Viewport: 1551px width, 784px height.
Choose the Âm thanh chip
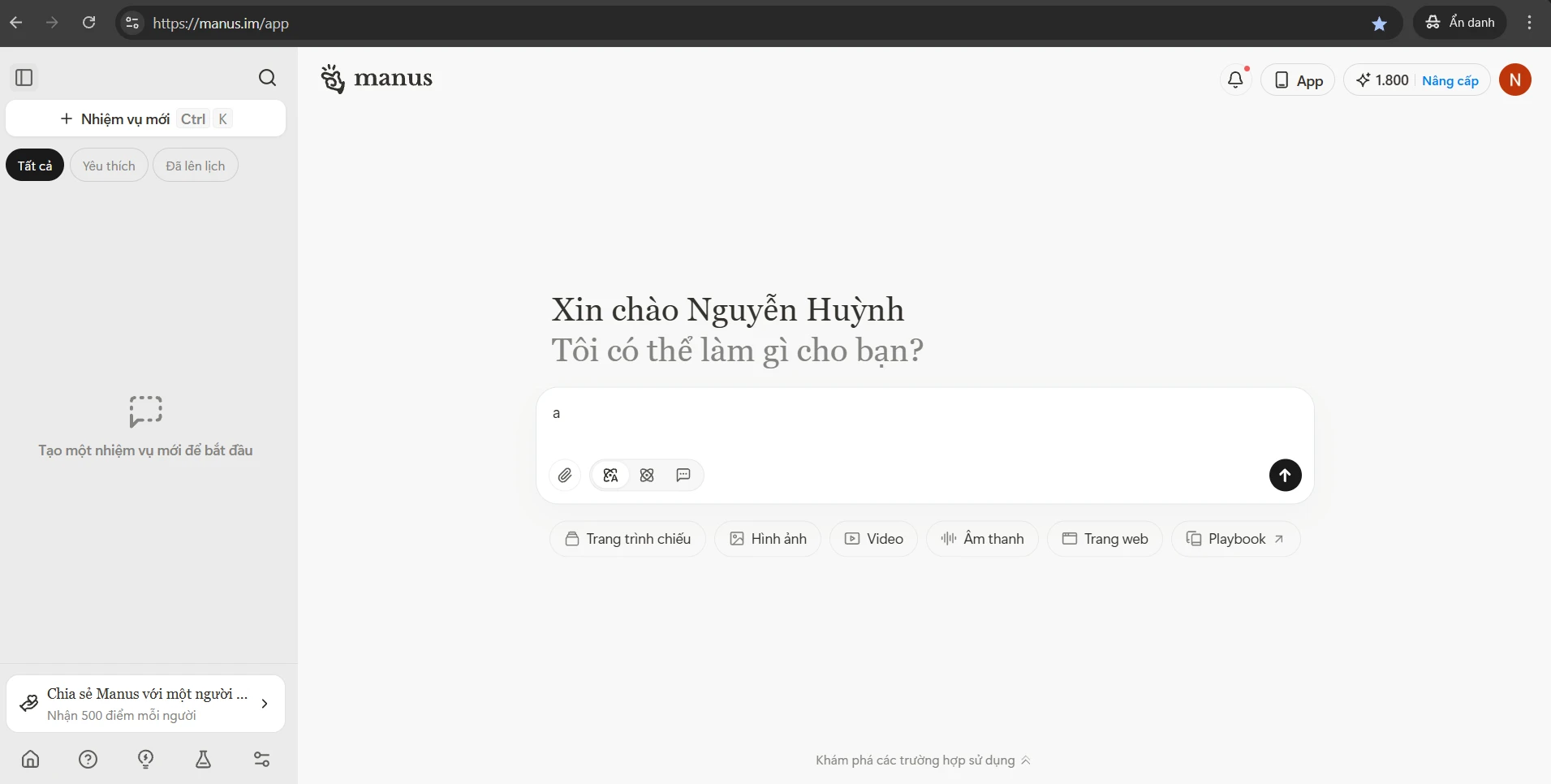click(982, 539)
